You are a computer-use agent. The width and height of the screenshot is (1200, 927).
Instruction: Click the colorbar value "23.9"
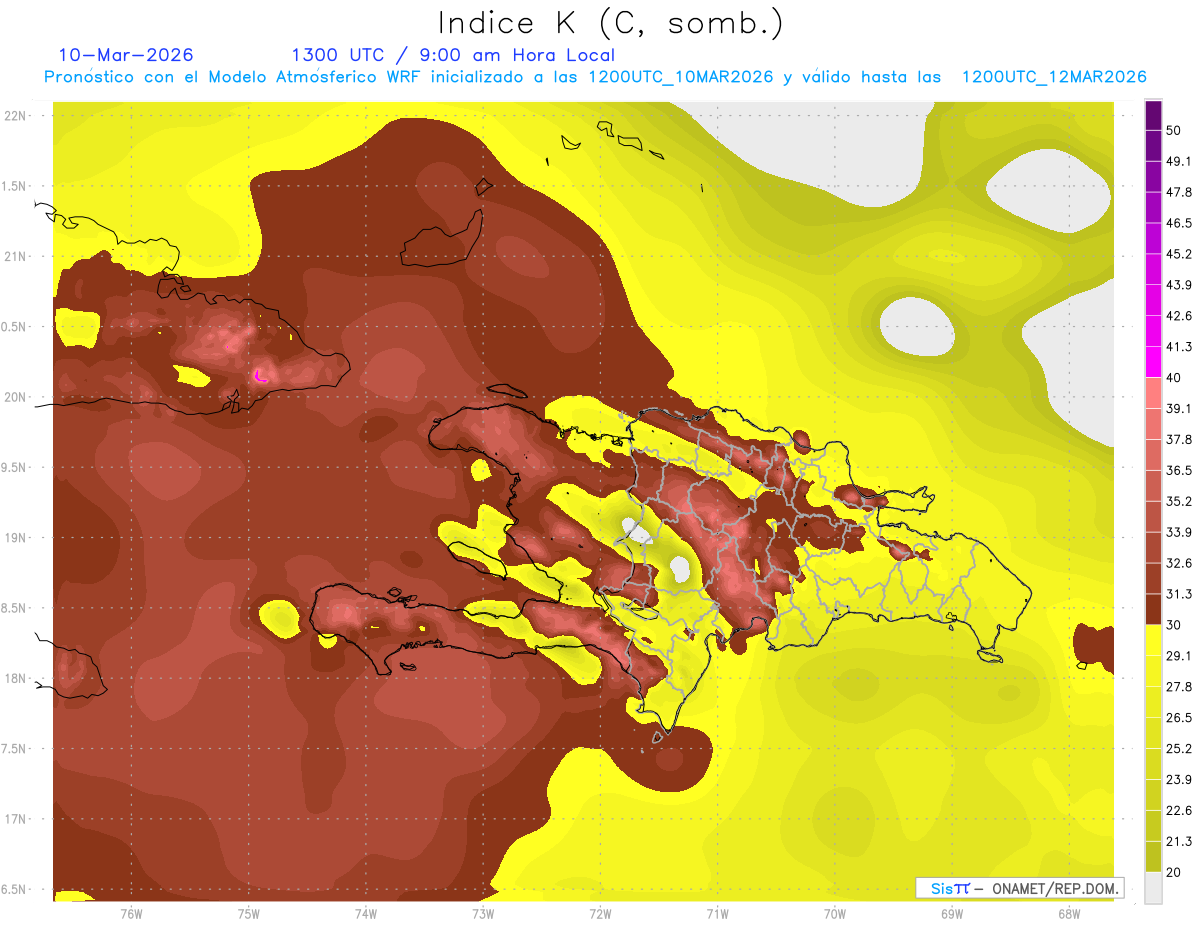1180,780
